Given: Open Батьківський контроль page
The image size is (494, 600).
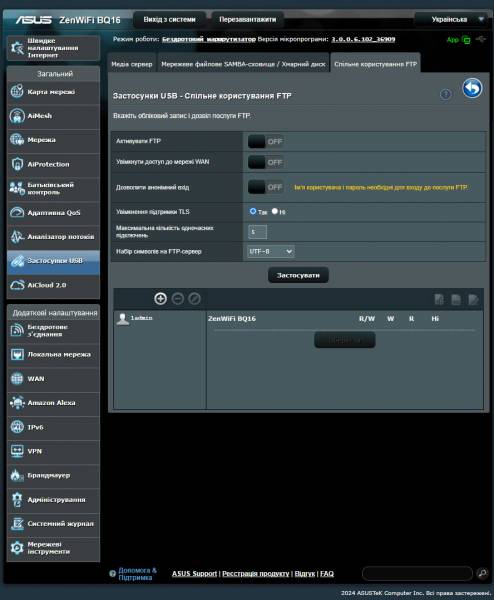Looking at the screenshot, I should (x=53, y=189).
